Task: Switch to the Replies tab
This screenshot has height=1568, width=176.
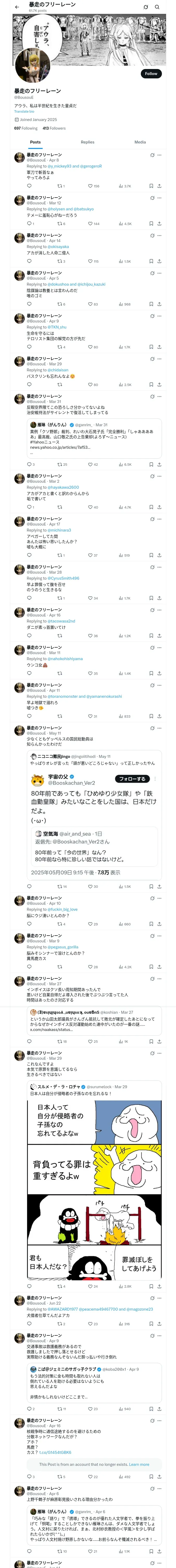Action: coord(87,142)
